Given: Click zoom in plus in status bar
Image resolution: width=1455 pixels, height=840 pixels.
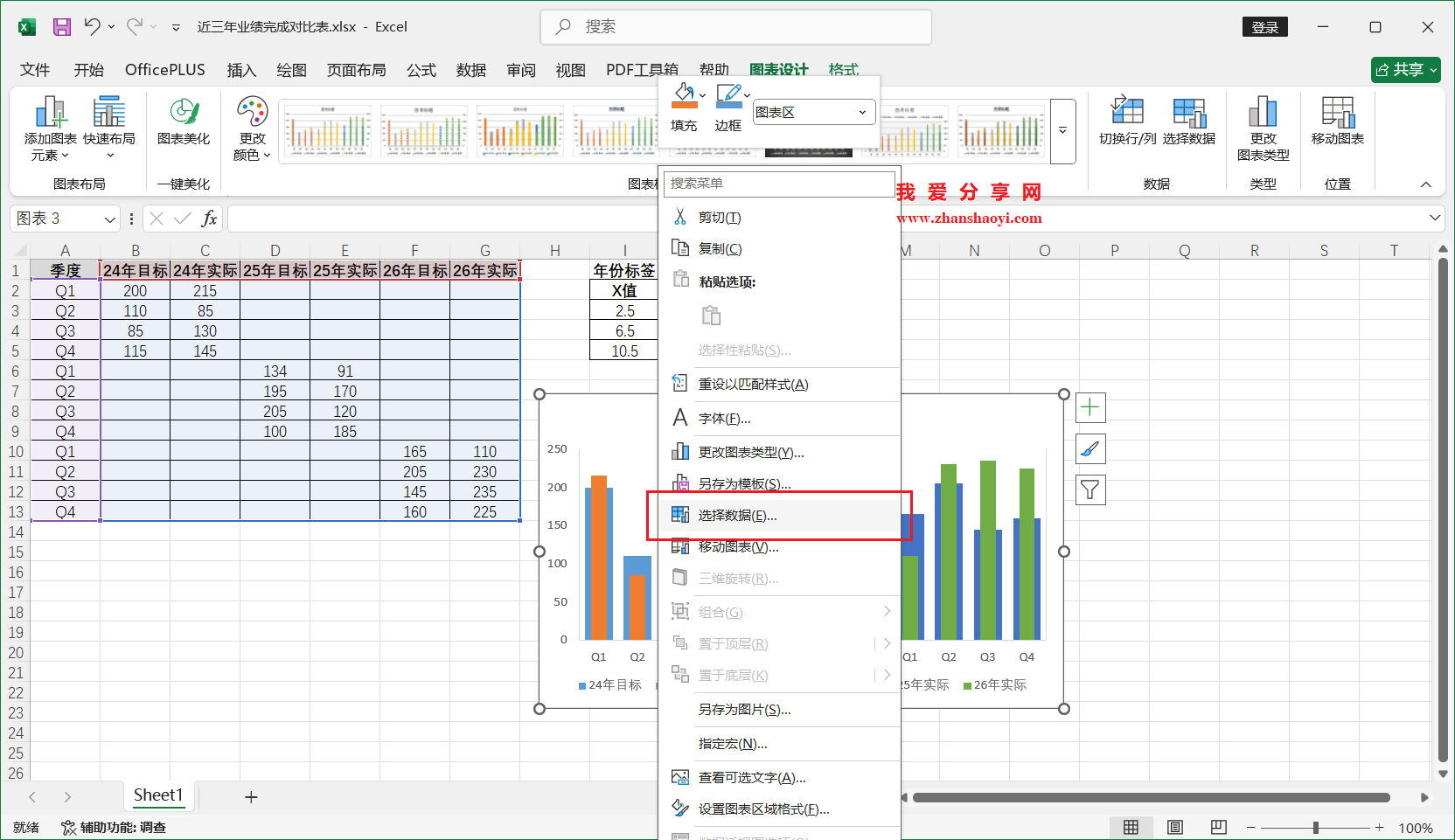Looking at the screenshot, I should [1379, 827].
